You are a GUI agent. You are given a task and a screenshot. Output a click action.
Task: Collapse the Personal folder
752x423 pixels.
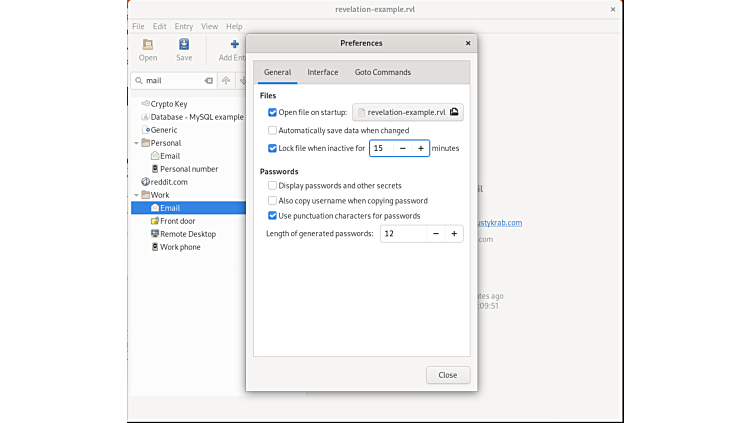tap(136, 143)
